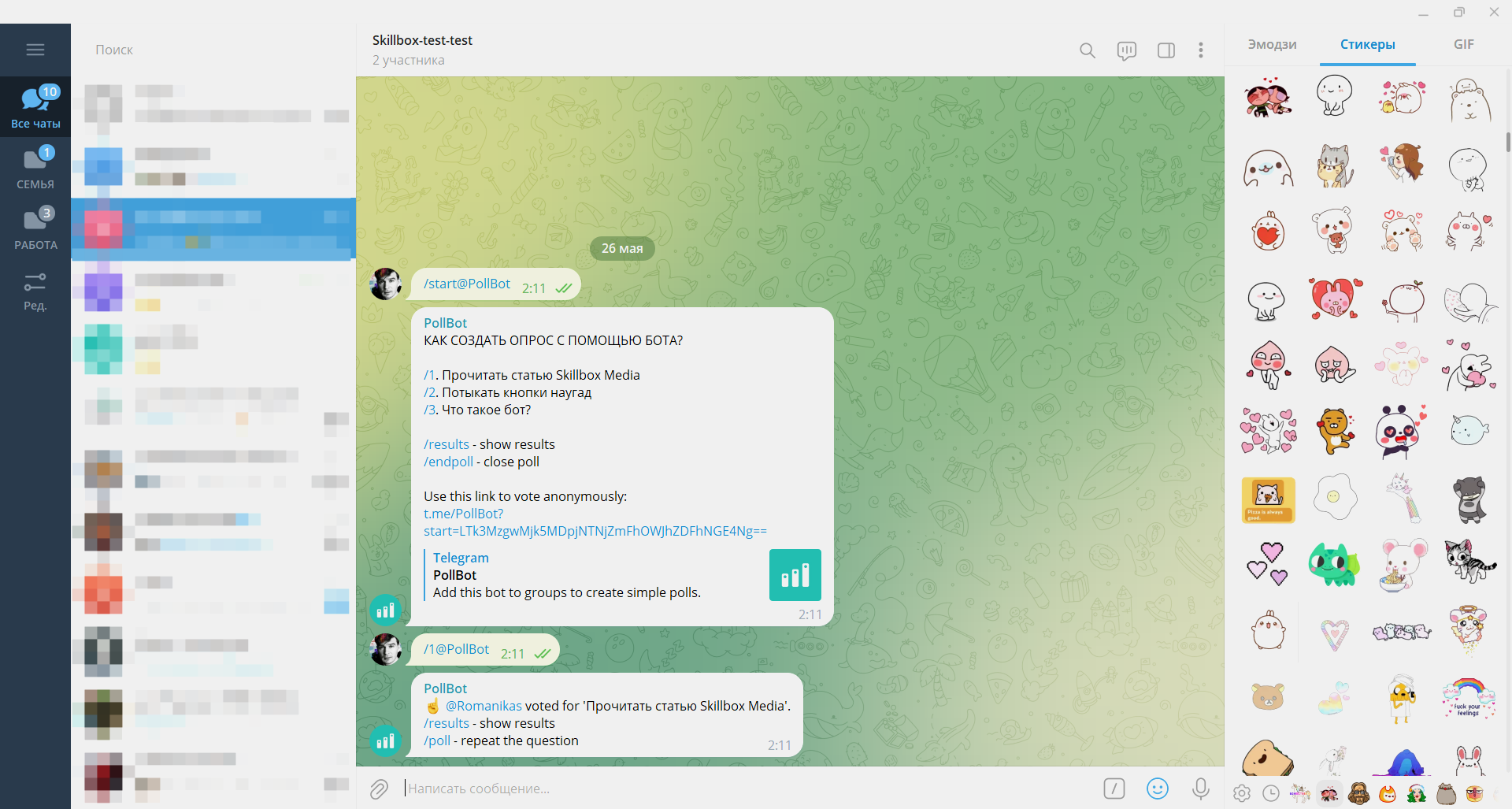Open the 'Ред.' folder editor
The height and width of the screenshot is (809, 1512).
pyautogui.click(x=35, y=289)
